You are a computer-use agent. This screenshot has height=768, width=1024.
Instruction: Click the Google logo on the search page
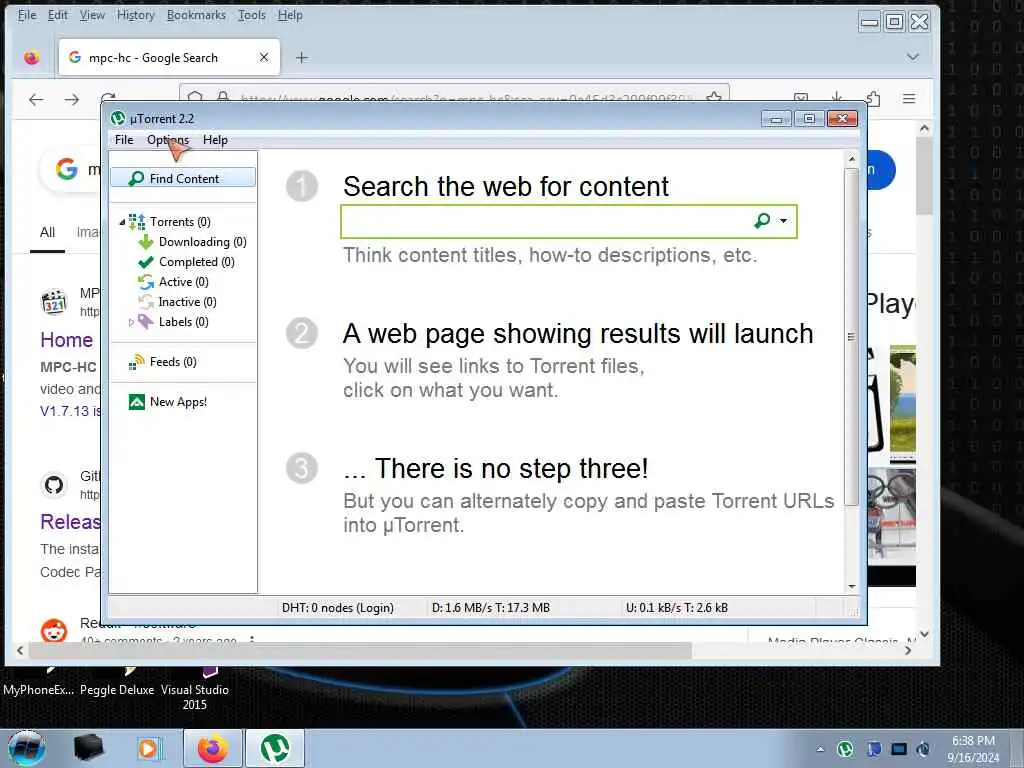(x=66, y=169)
